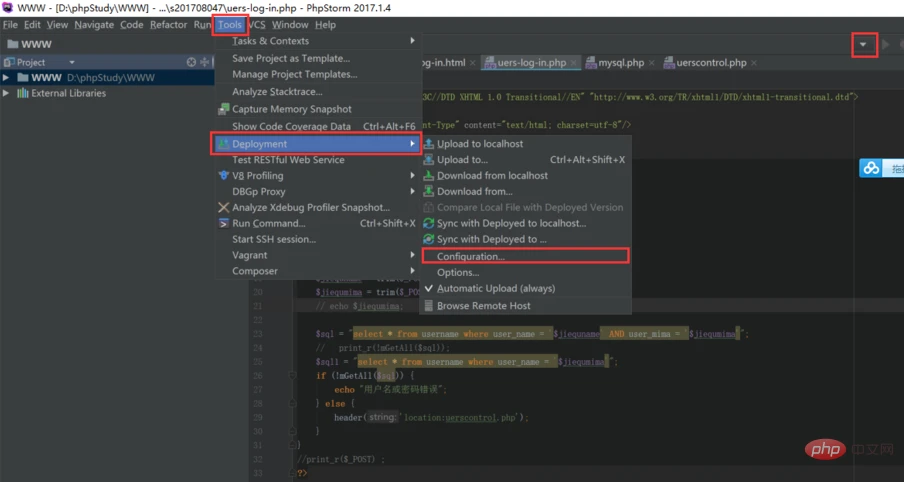This screenshot has width=904, height=482.
Task: Open the View menu
Action: [57, 25]
